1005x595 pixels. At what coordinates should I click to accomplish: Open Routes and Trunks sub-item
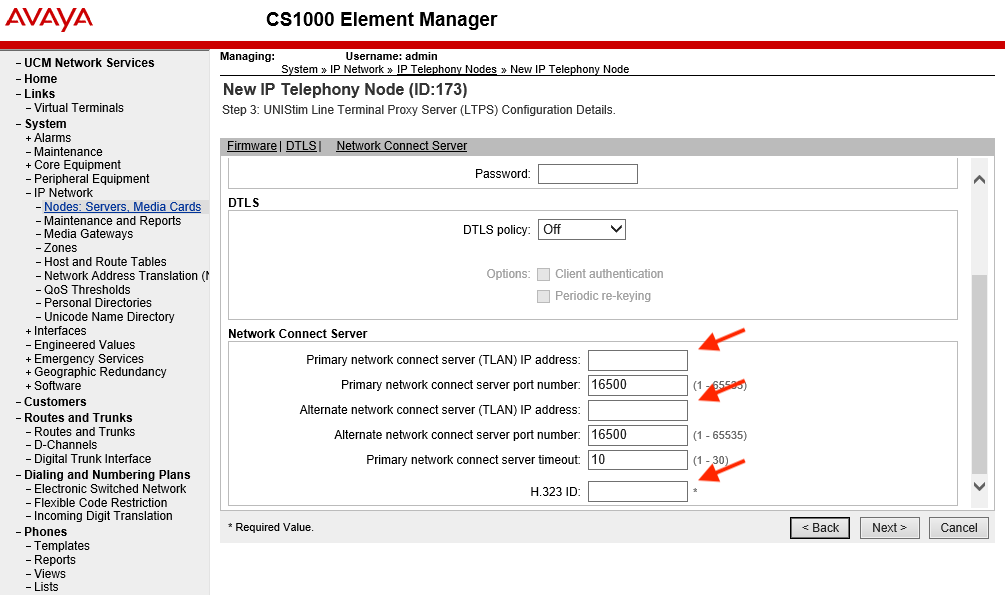pos(85,432)
